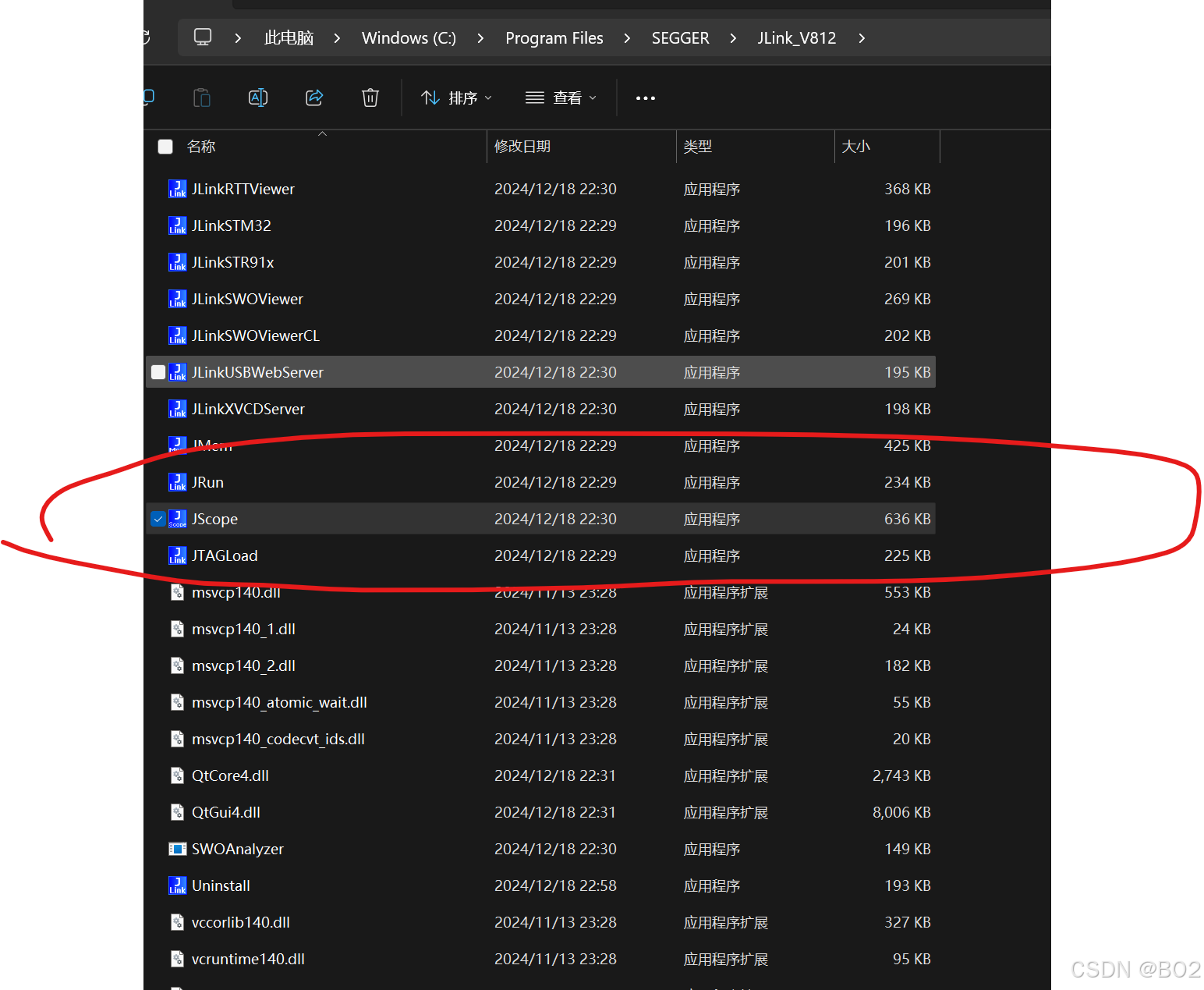The width and height of the screenshot is (1204, 990).
Task: Click the msvcp140_2.dll file icon
Action: point(178,665)
